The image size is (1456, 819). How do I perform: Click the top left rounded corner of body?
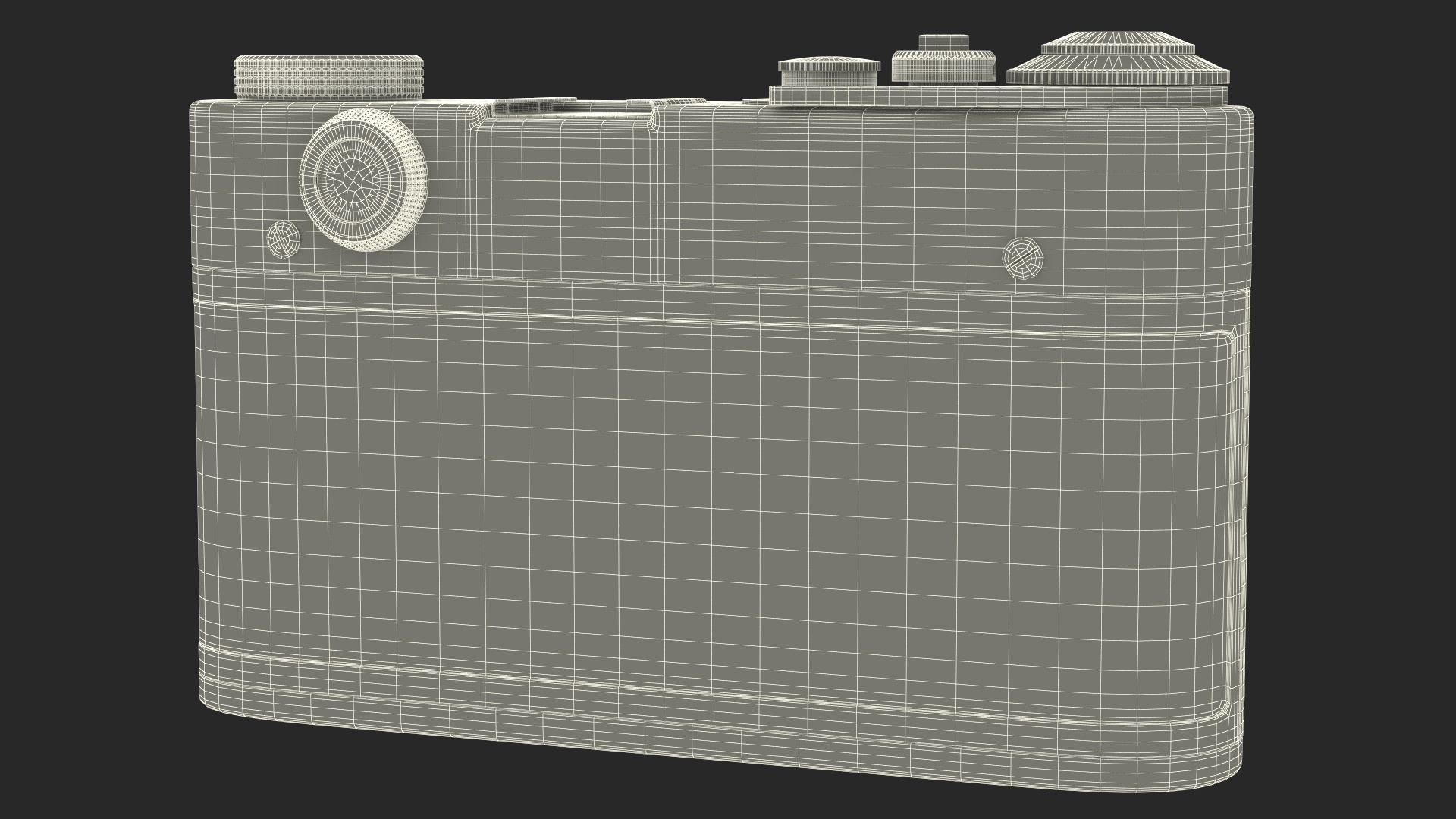(197, 110)
